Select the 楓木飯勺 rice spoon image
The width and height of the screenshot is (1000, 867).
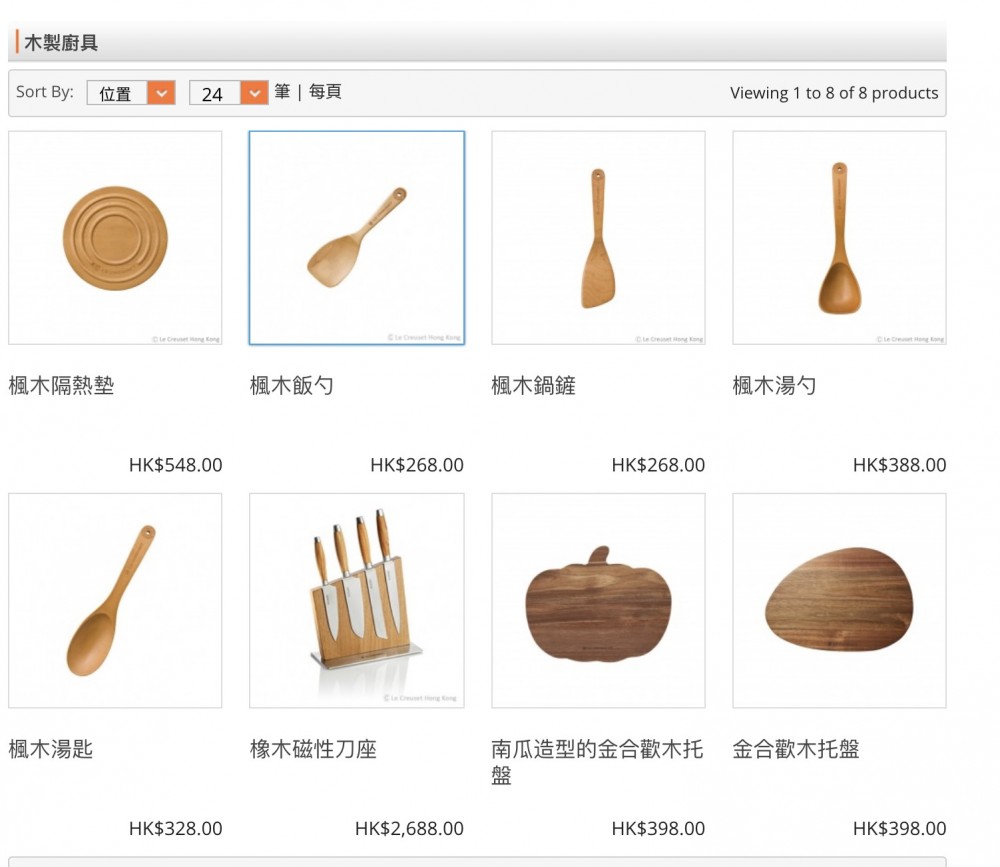coord(357,238)
